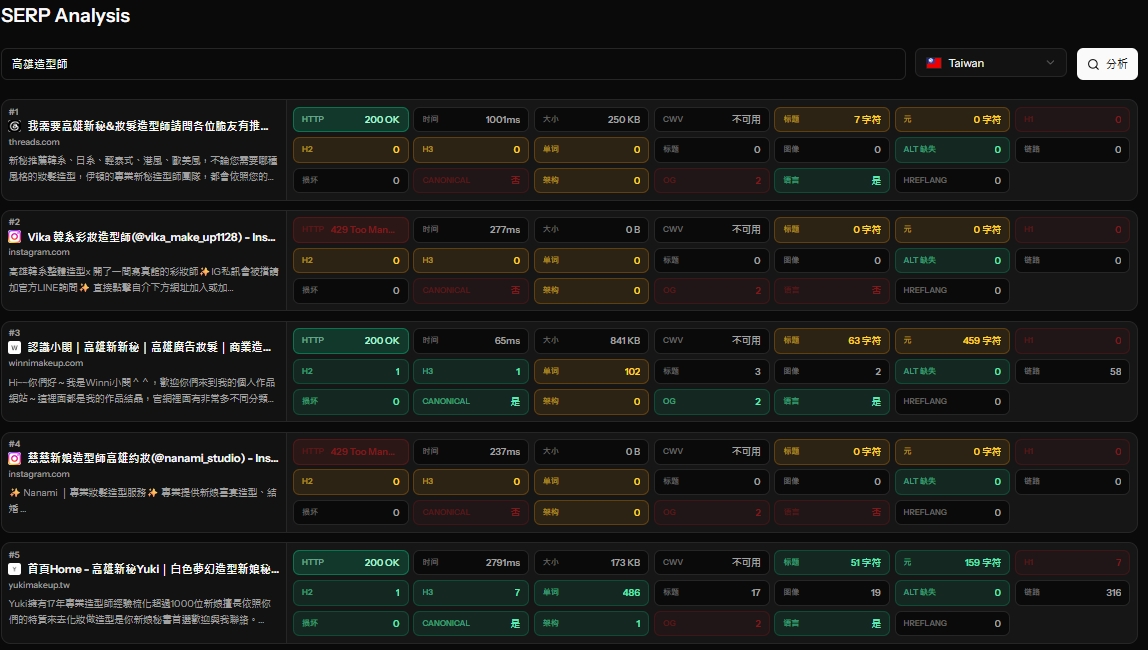Click the word count cell showing 486
Screen dimensions: 1148x650
[591, 592]
